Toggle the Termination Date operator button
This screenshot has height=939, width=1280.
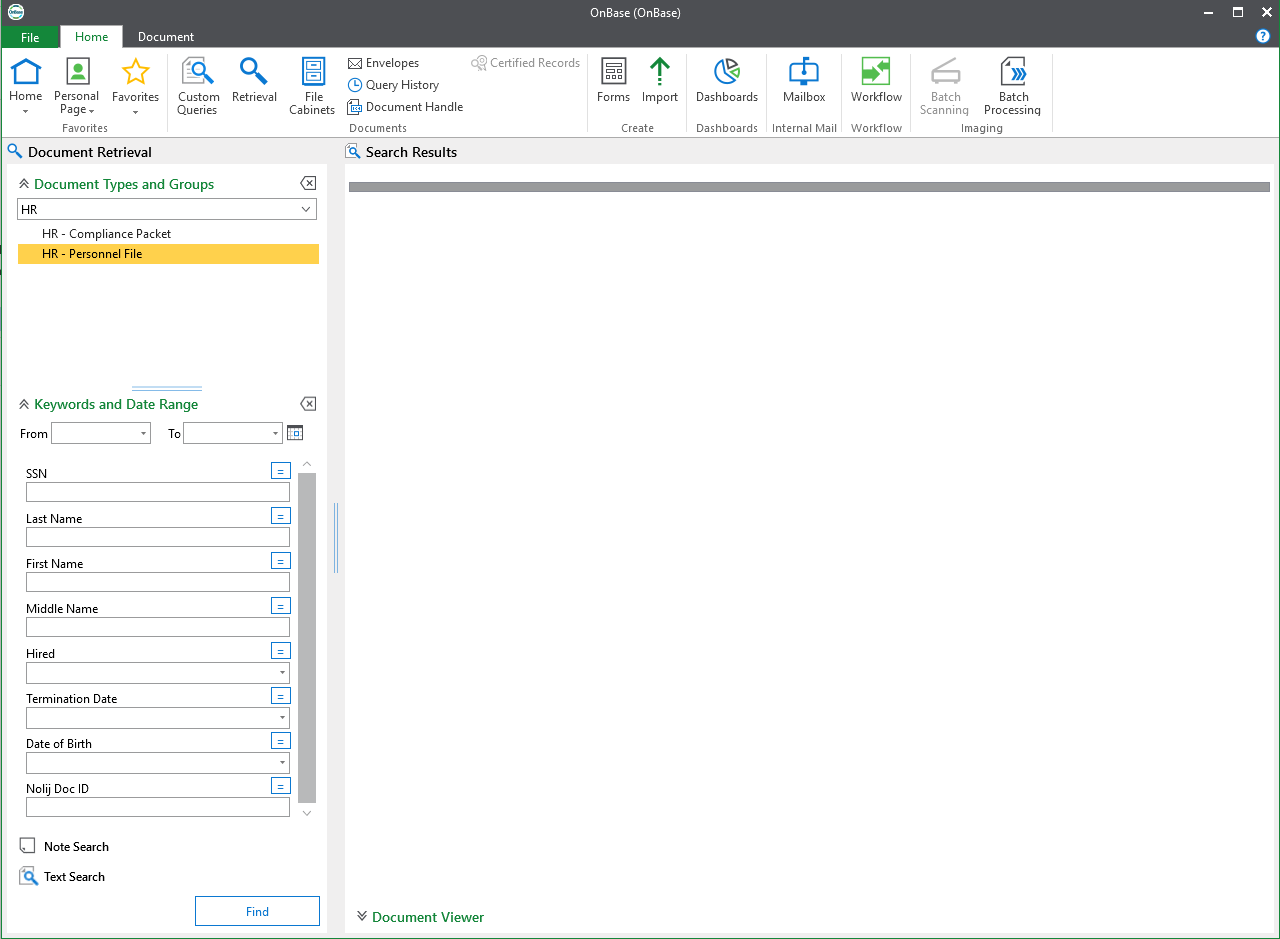pyautogui.click(x=281, y=695)
